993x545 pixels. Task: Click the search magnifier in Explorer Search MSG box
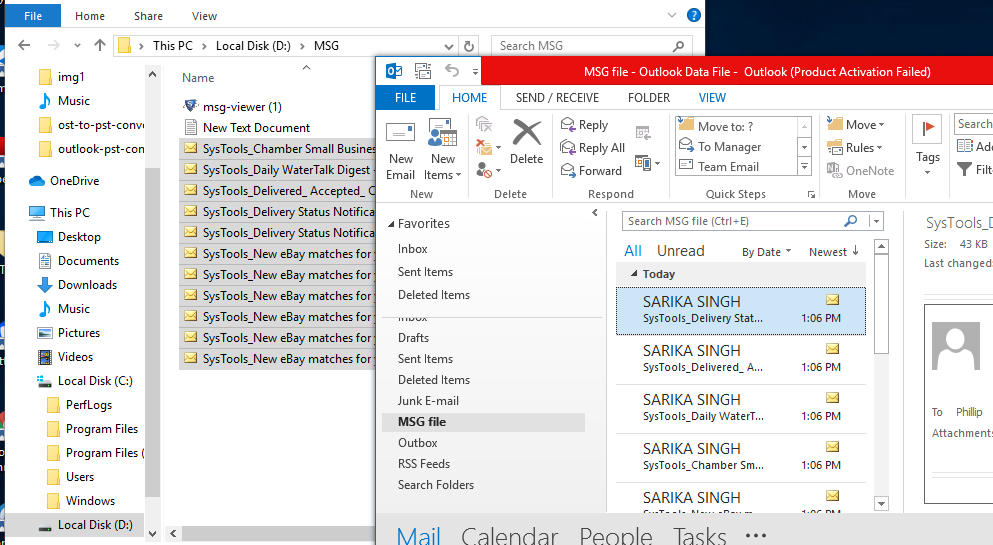(x=678, y=46)
